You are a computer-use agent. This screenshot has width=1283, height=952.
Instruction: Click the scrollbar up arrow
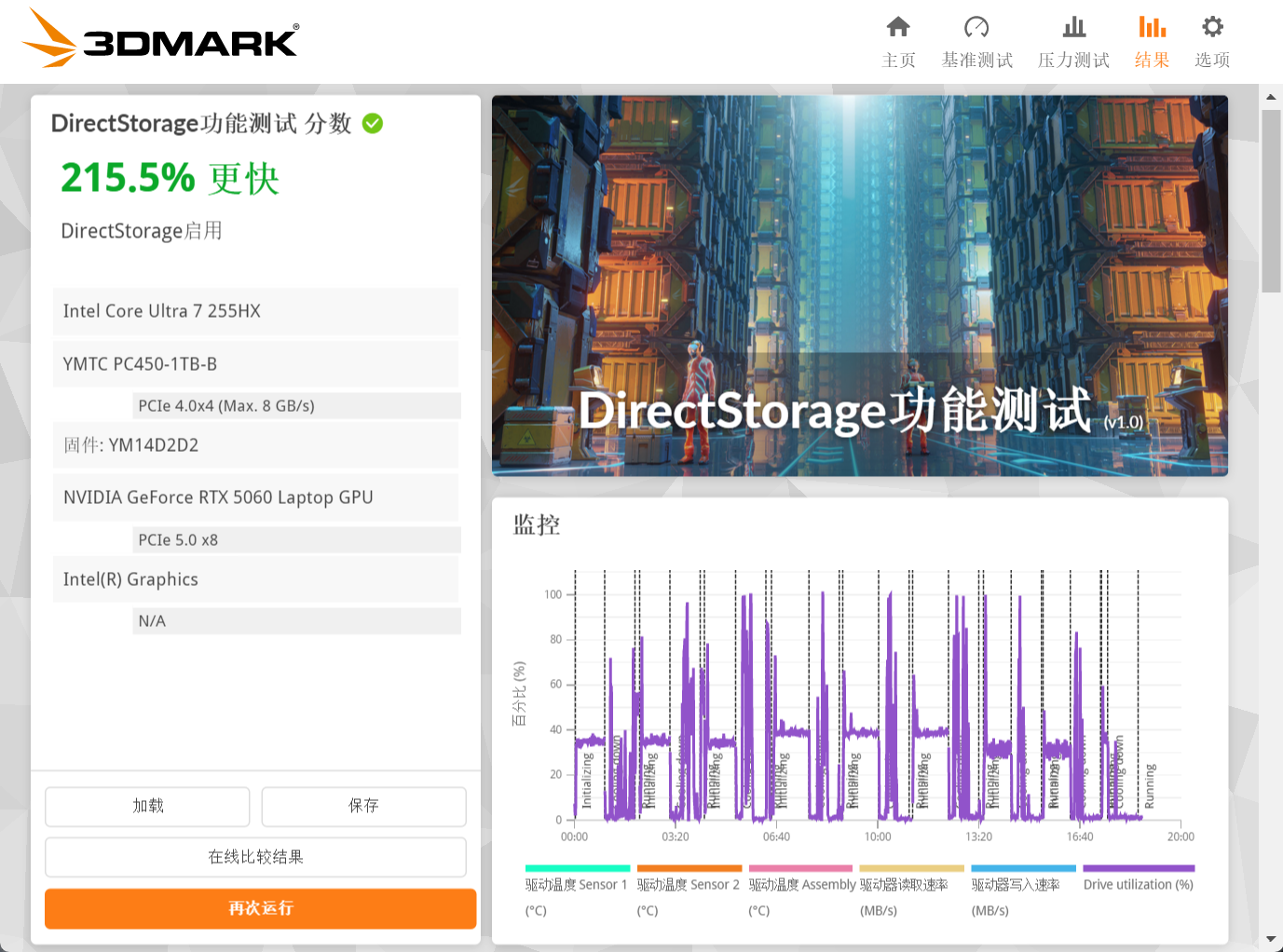(x=1271, y=96)
